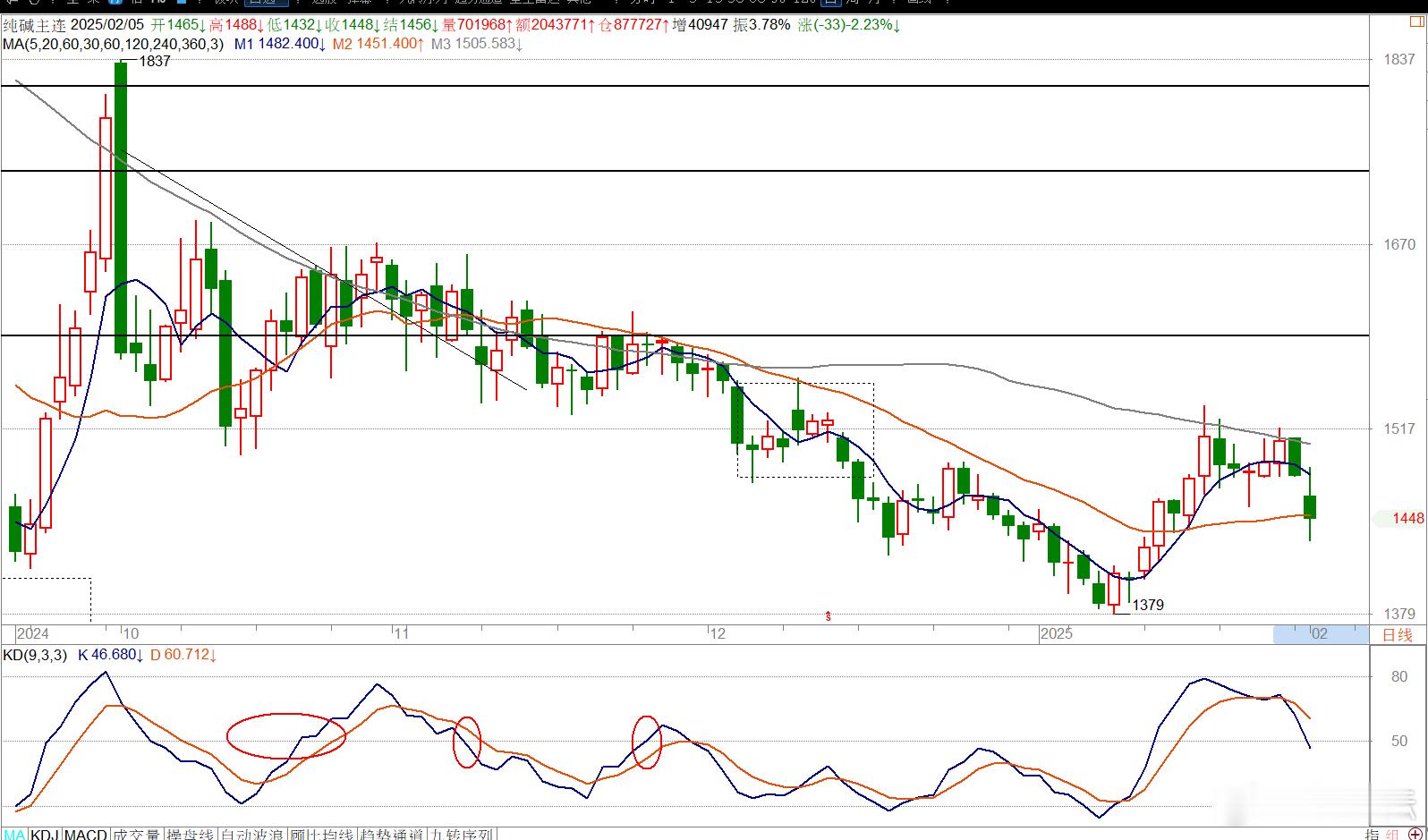Screen dimensions: 1428x840
Task: Click the red plus add-indicator icon
Action: point(1415,834)
